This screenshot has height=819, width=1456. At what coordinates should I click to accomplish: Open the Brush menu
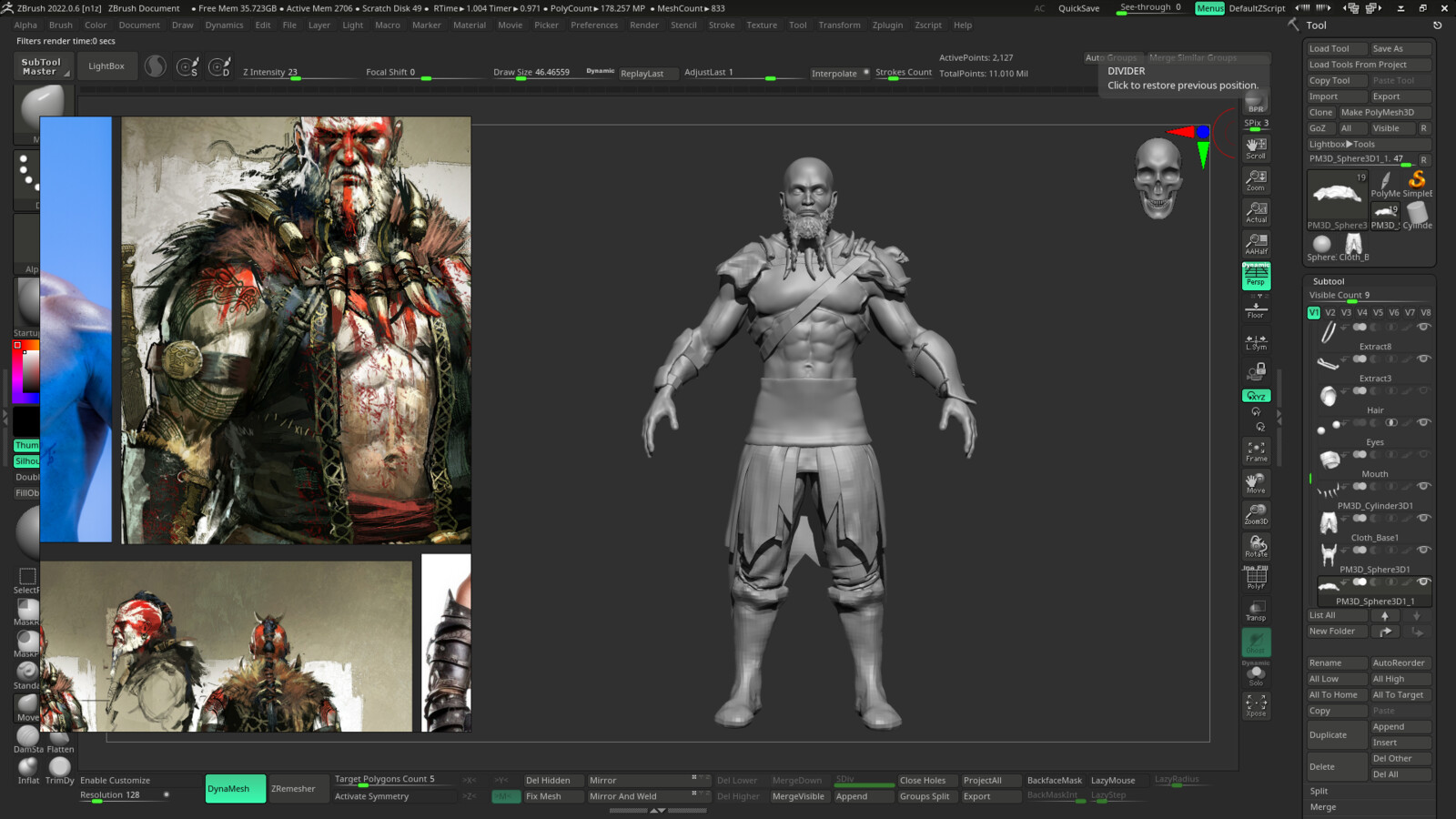[61, 25]
